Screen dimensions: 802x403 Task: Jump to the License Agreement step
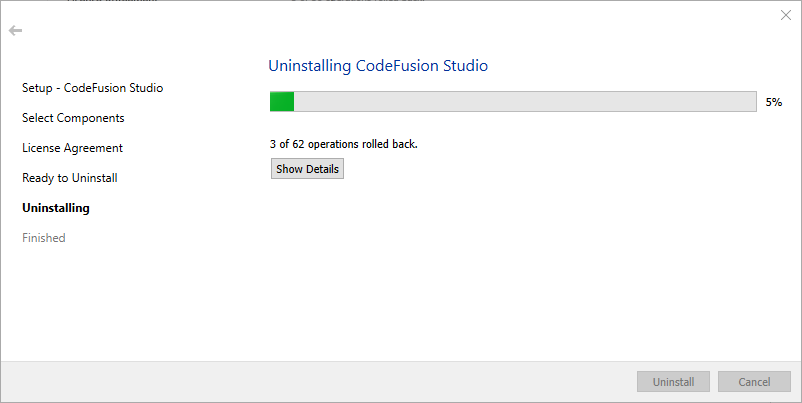pos(72,148)
